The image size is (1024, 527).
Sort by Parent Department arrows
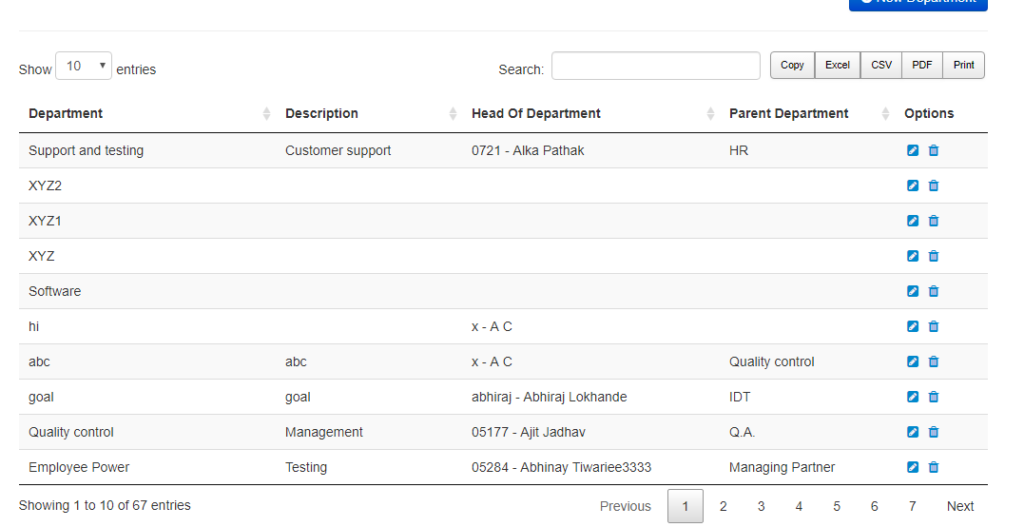(x=886, y=114)
